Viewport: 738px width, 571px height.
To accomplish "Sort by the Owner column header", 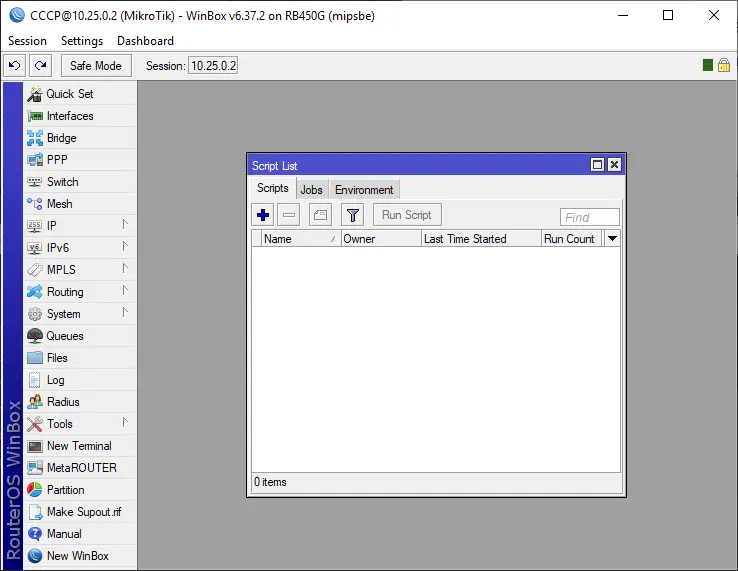I will click(381, 239).
